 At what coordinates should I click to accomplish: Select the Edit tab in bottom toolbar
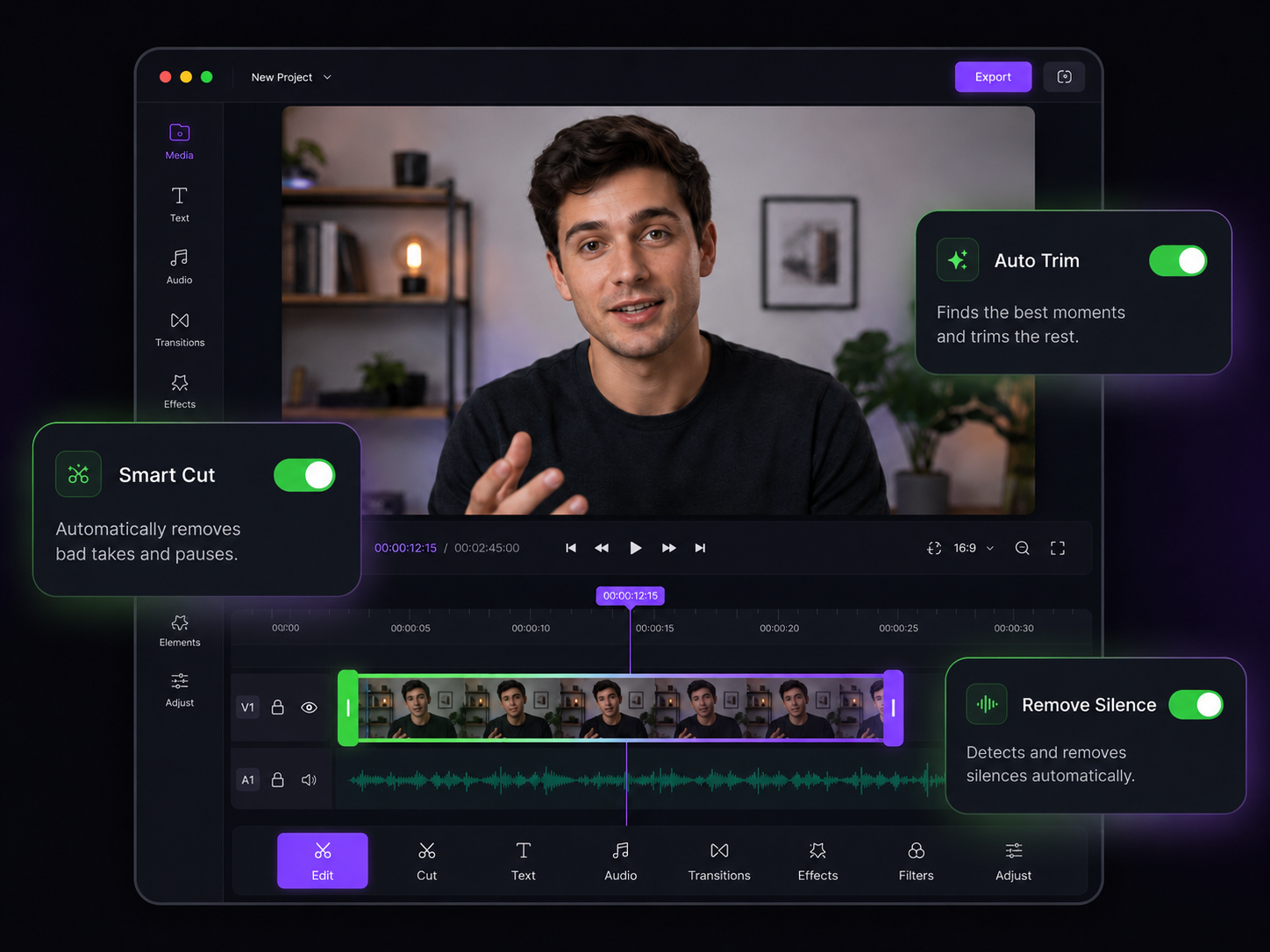click(323, 861)
